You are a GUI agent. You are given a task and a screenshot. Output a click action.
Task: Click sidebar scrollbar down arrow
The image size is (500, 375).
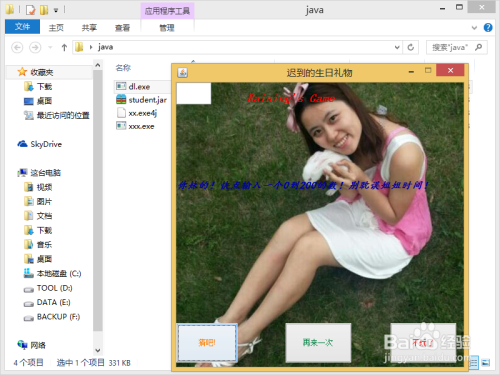tap(98, 350)
